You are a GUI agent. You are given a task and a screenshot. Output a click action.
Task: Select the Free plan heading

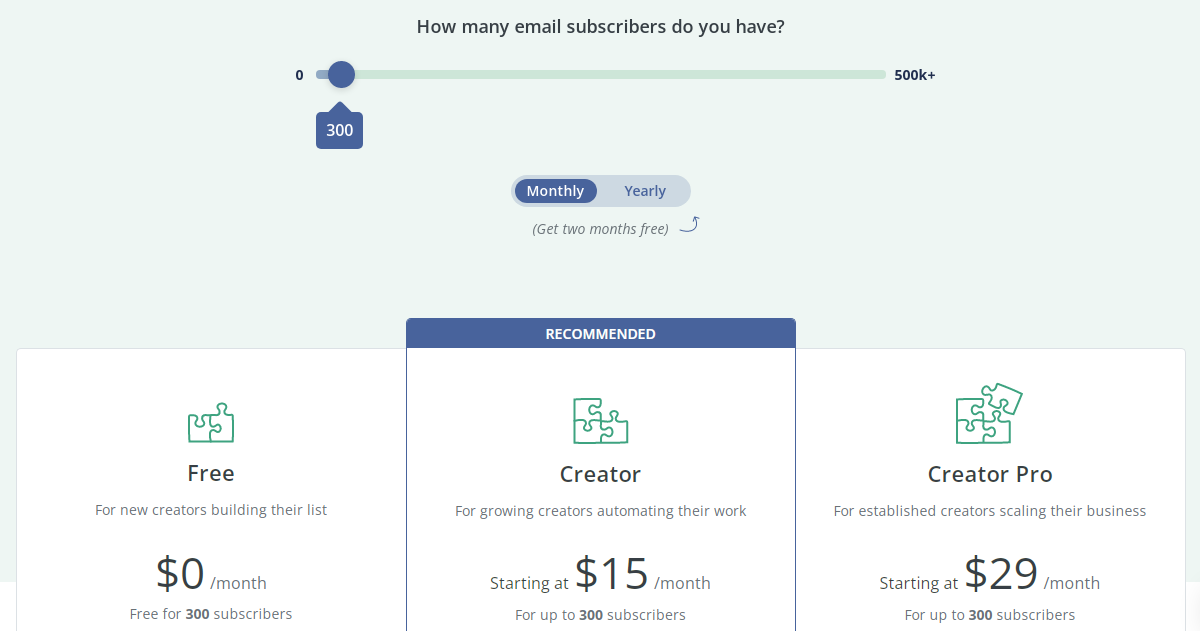pos(211,472)
